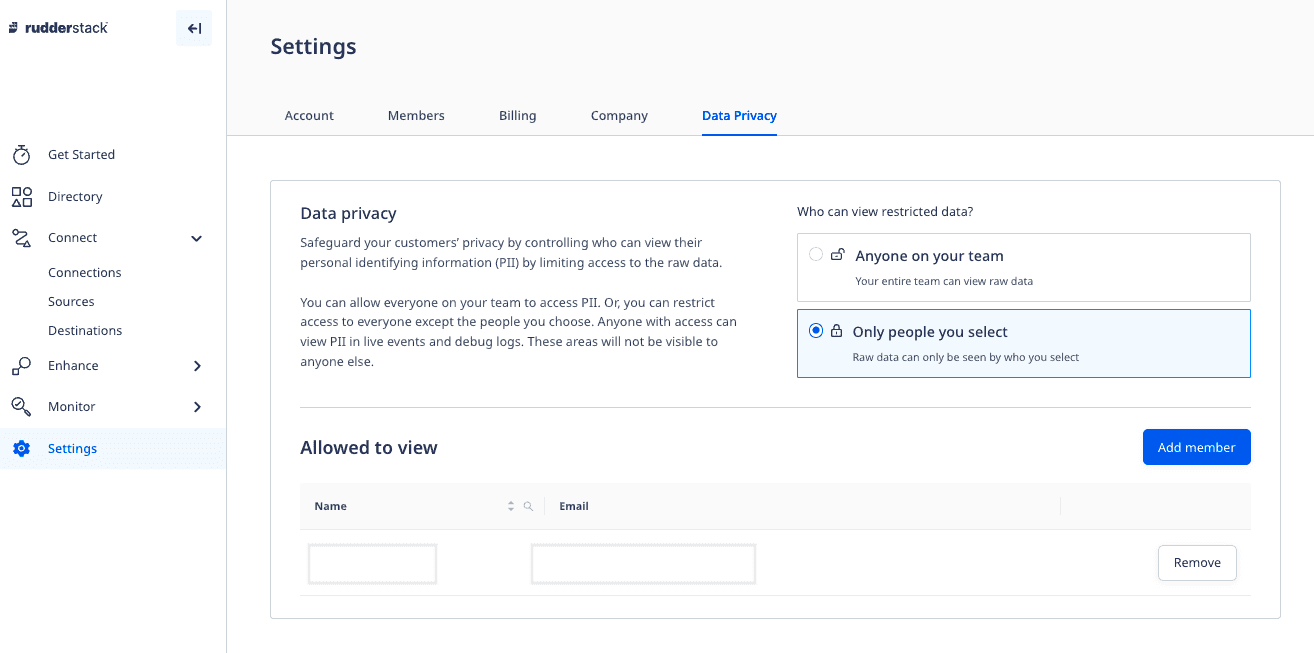The height and width of the screenshot is (653, 1314).
Task: Collapse the sidebar with the arrow icon
Action: click(194, 29)
